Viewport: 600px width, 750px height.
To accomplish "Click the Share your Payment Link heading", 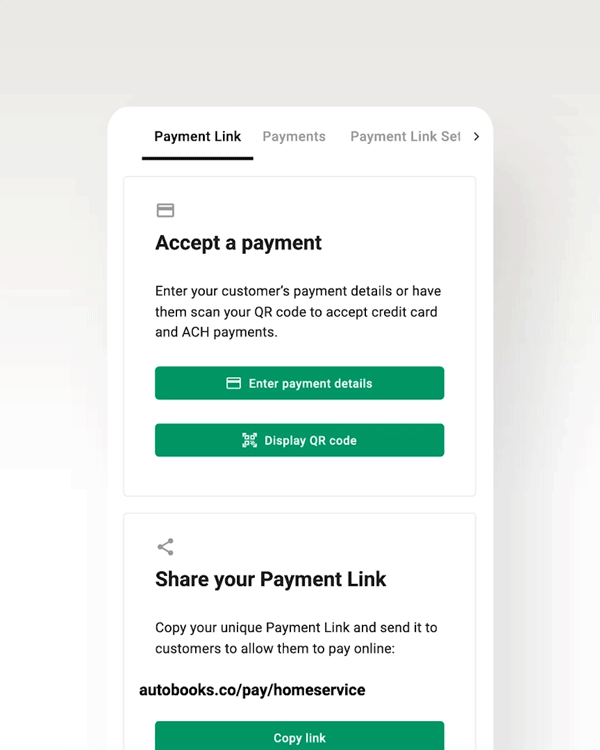I will (270, 579).
